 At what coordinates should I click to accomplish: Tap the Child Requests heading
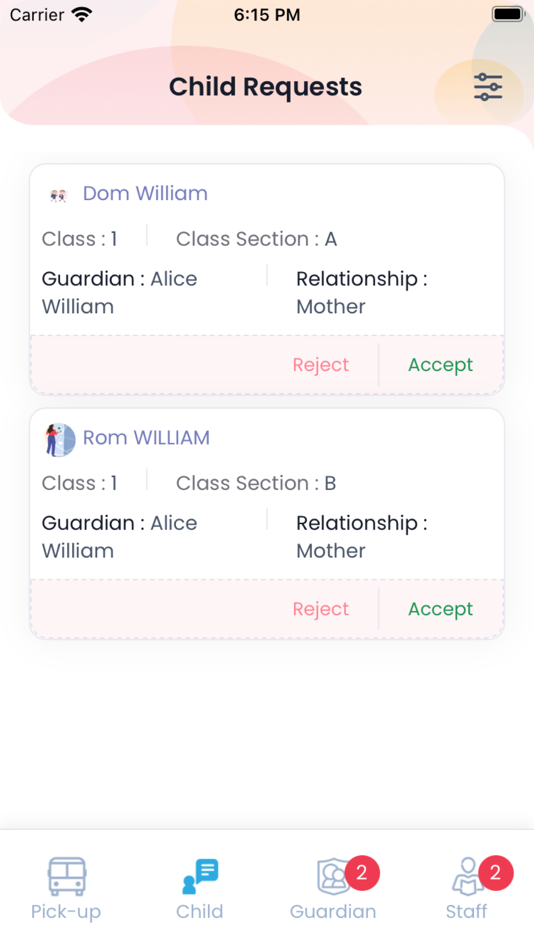(265, 87)
